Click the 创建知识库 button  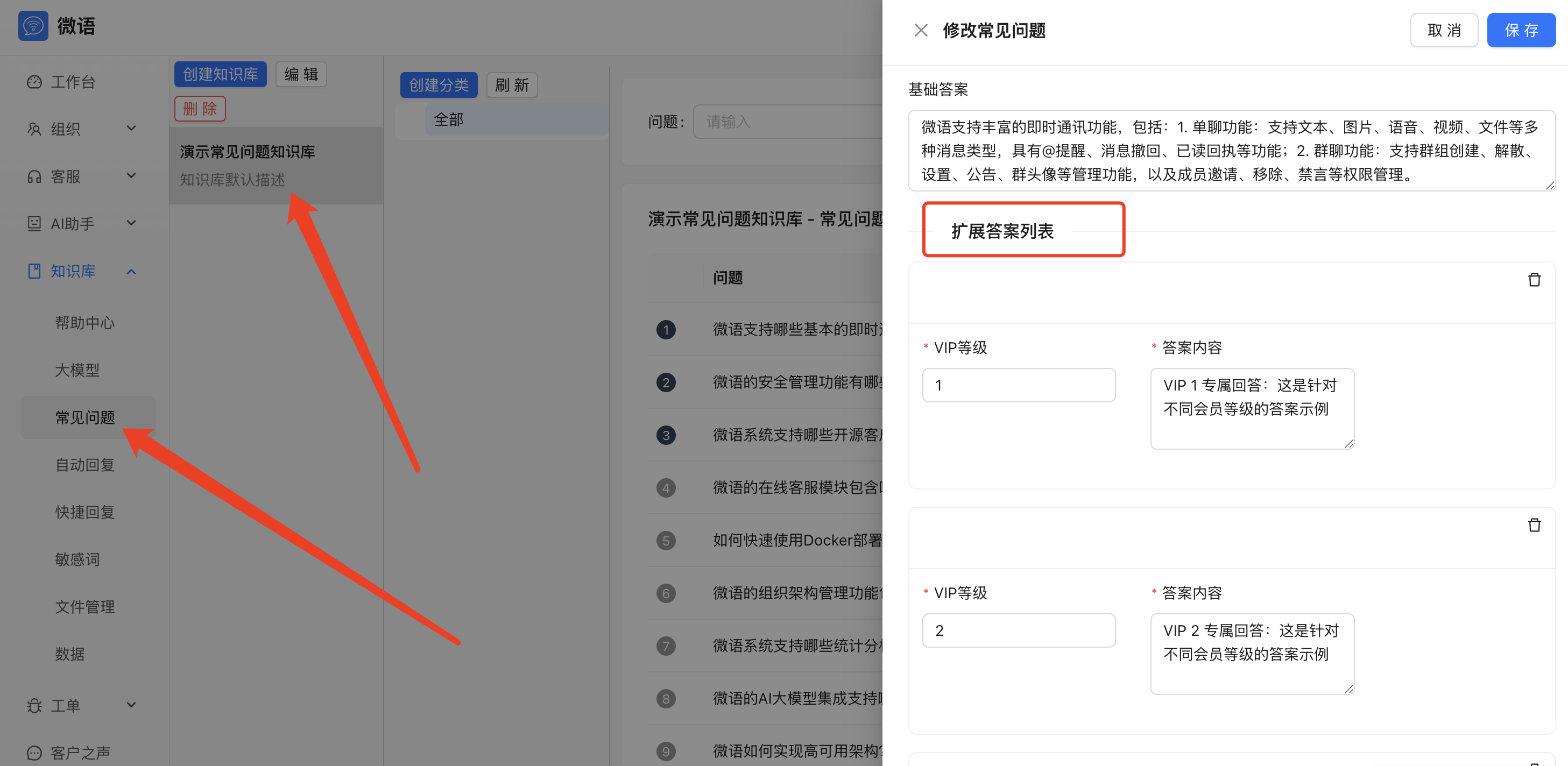pyautogui.click(x=220, y=74)
